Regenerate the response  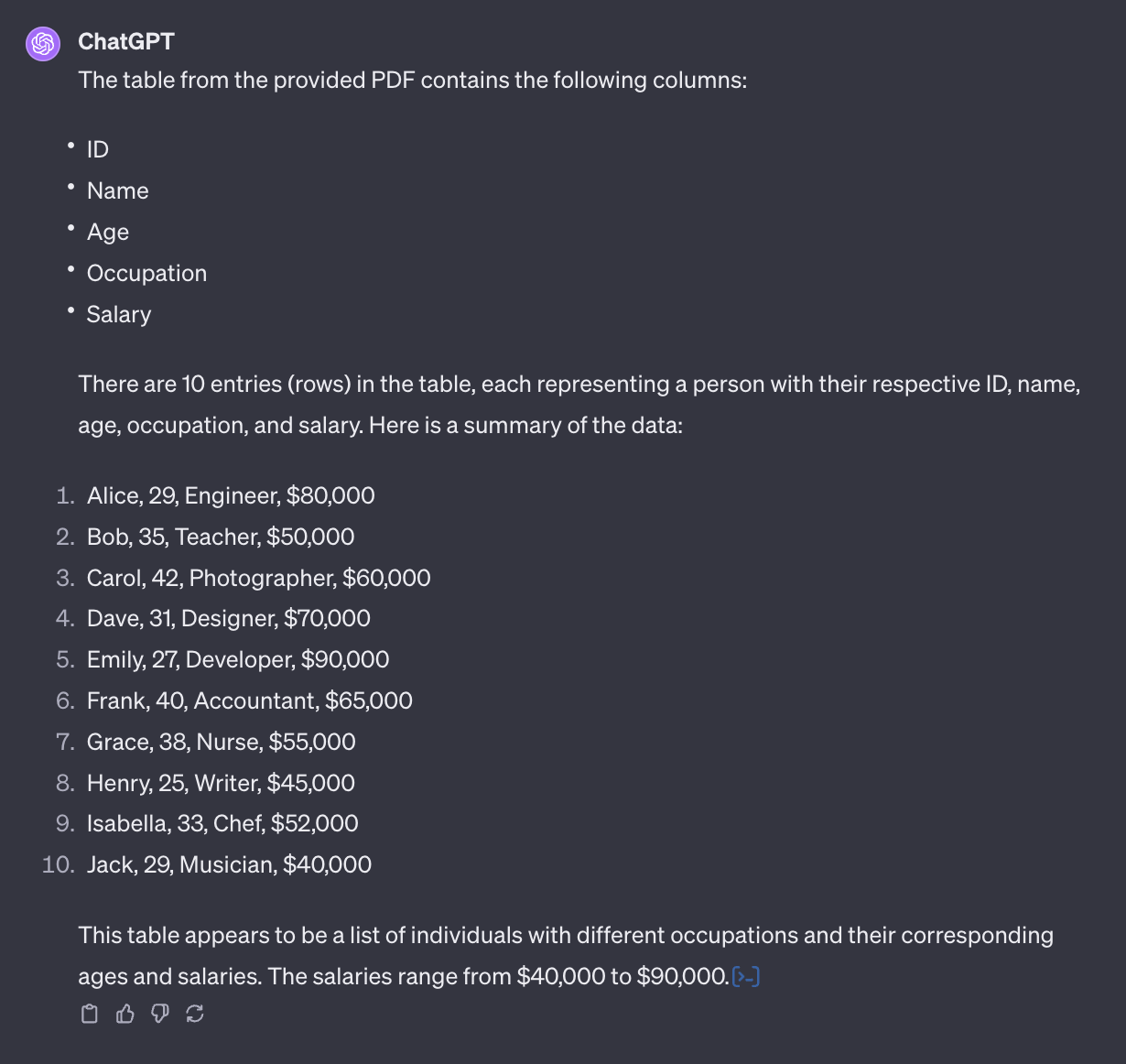point(195,1014)
